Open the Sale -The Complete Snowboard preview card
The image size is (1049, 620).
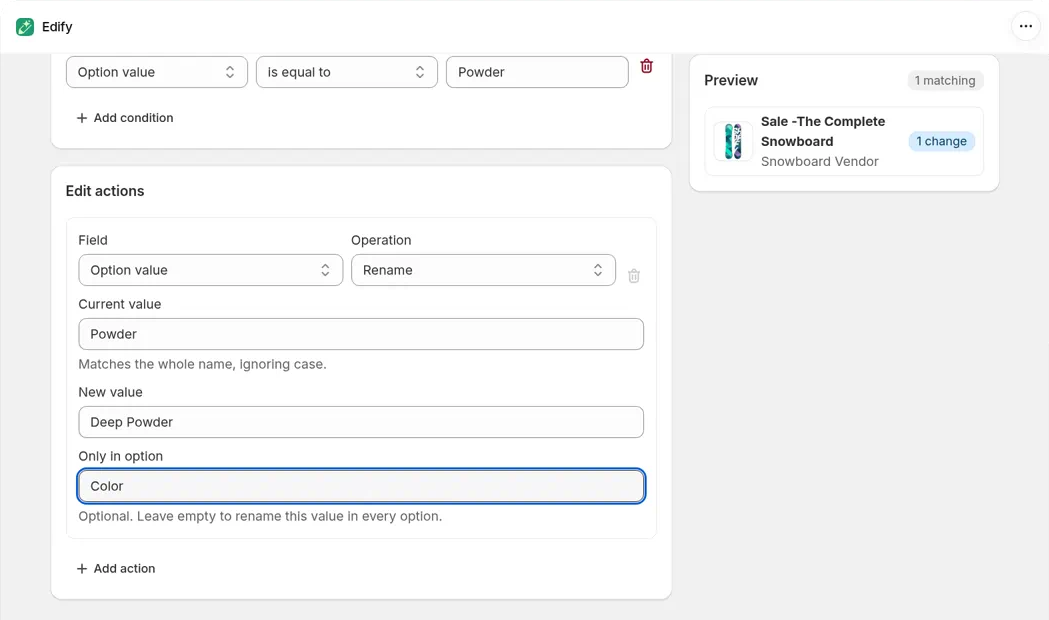[x=844, y=141]
